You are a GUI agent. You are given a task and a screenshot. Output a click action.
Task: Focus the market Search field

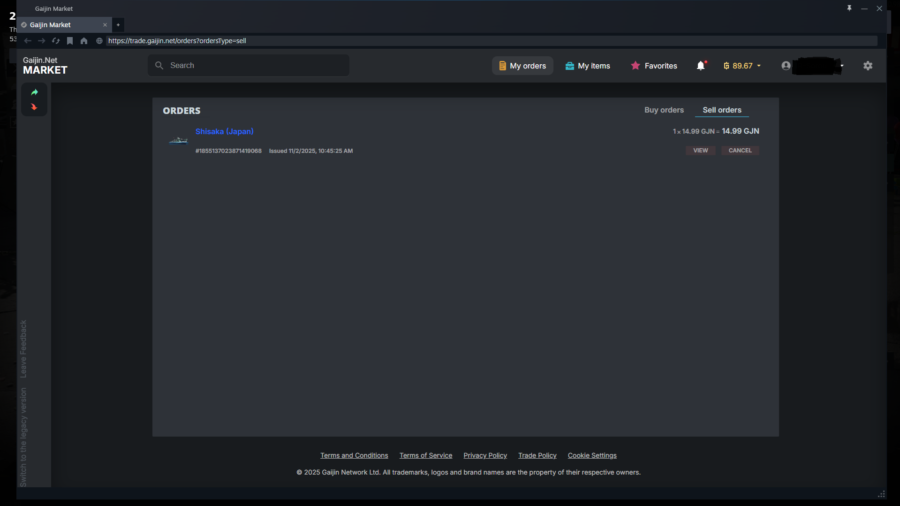click(249, 65)
